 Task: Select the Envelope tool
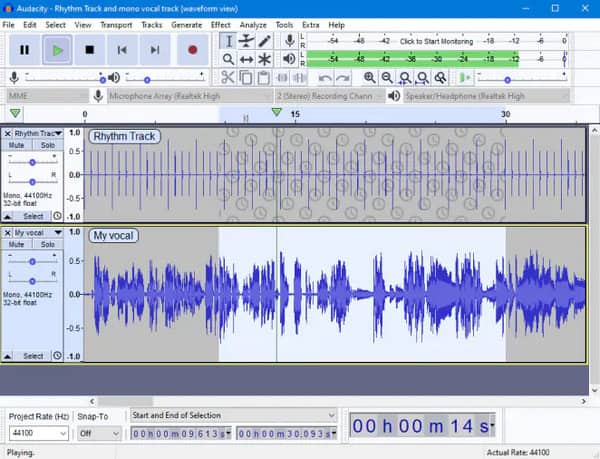(x=246, y=41)
